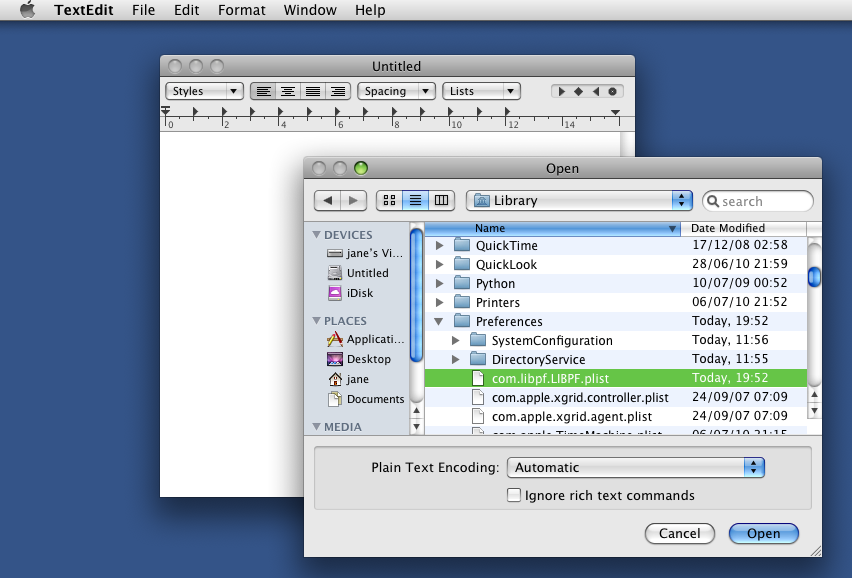Enable Ignore rich text commands checkbox
The image size is (852, 578).
(x=514, y=495)
